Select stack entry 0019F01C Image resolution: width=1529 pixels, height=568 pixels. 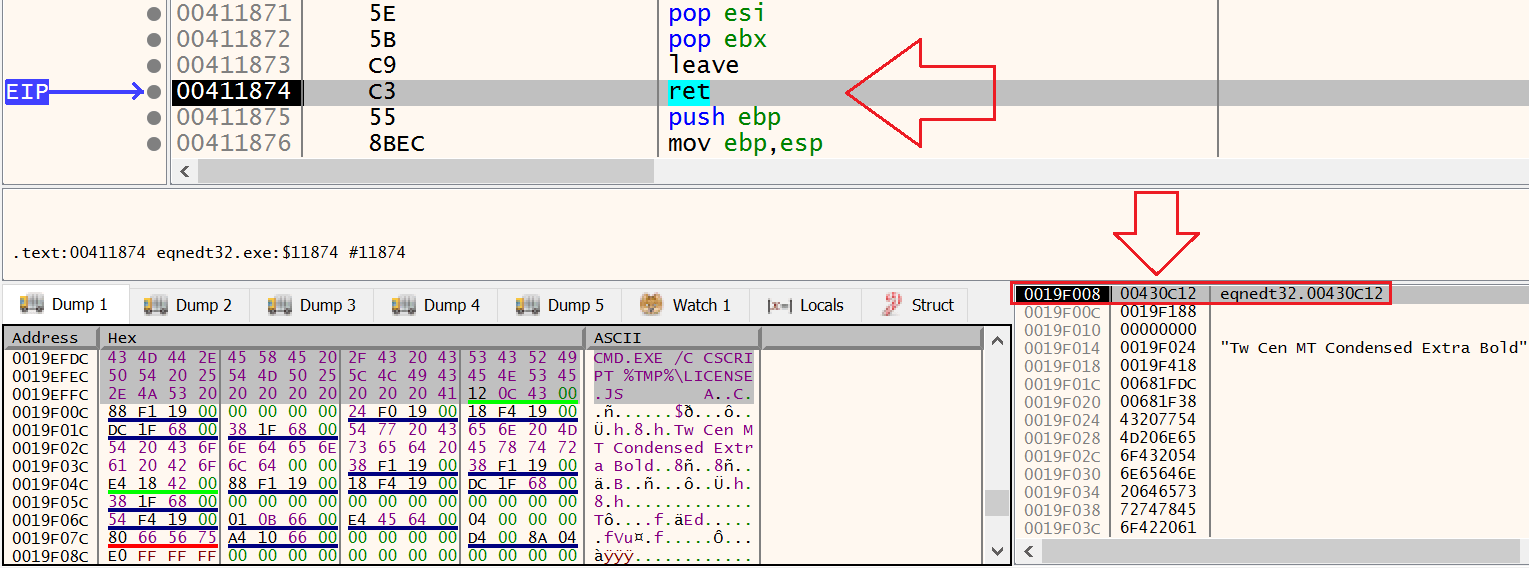(x=1063, y=384)
